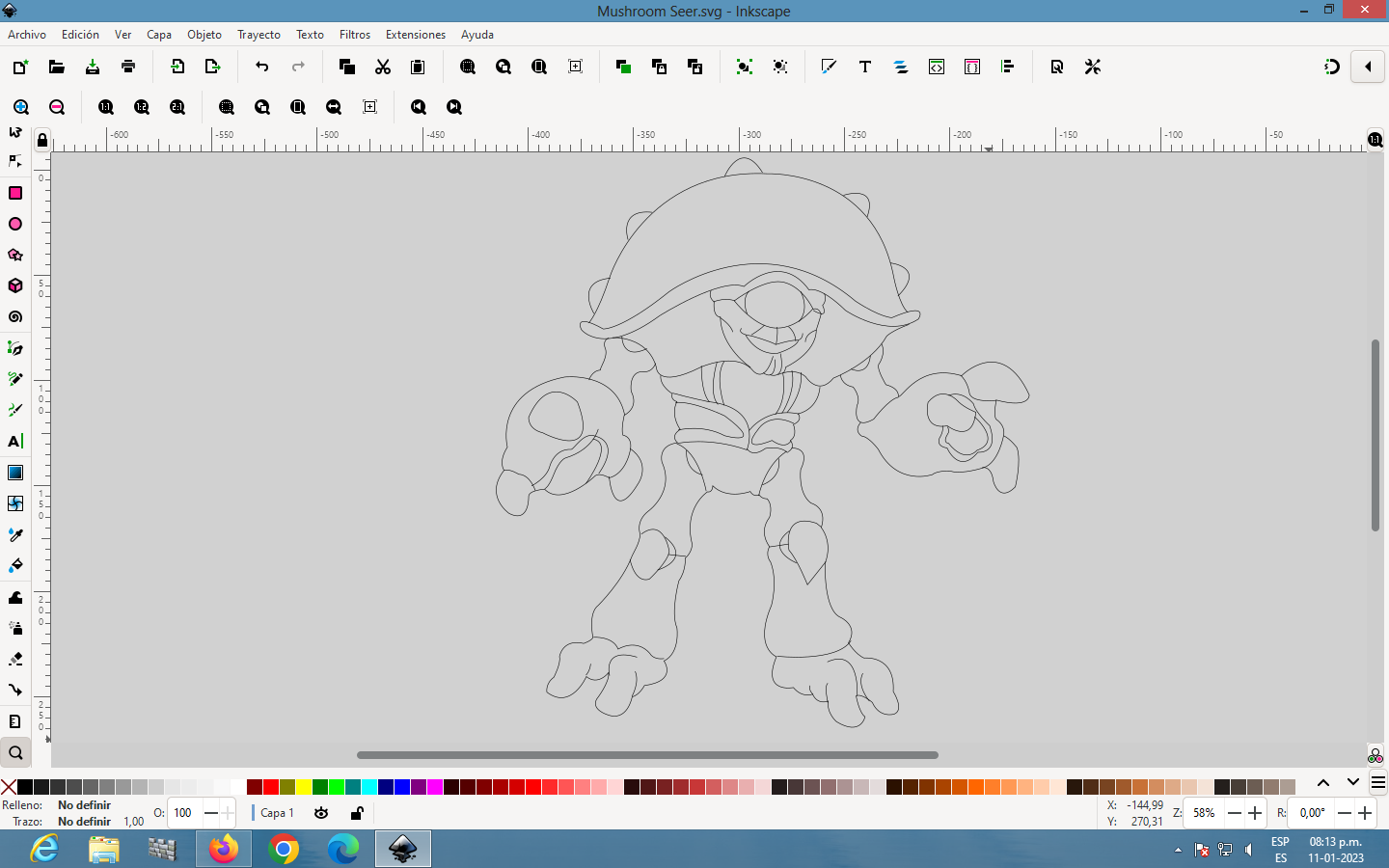Click Trazo 'No definir' stroke indicator
Image resolution: width=1389 pixels, height=868 pixels.
pos(84,822)
